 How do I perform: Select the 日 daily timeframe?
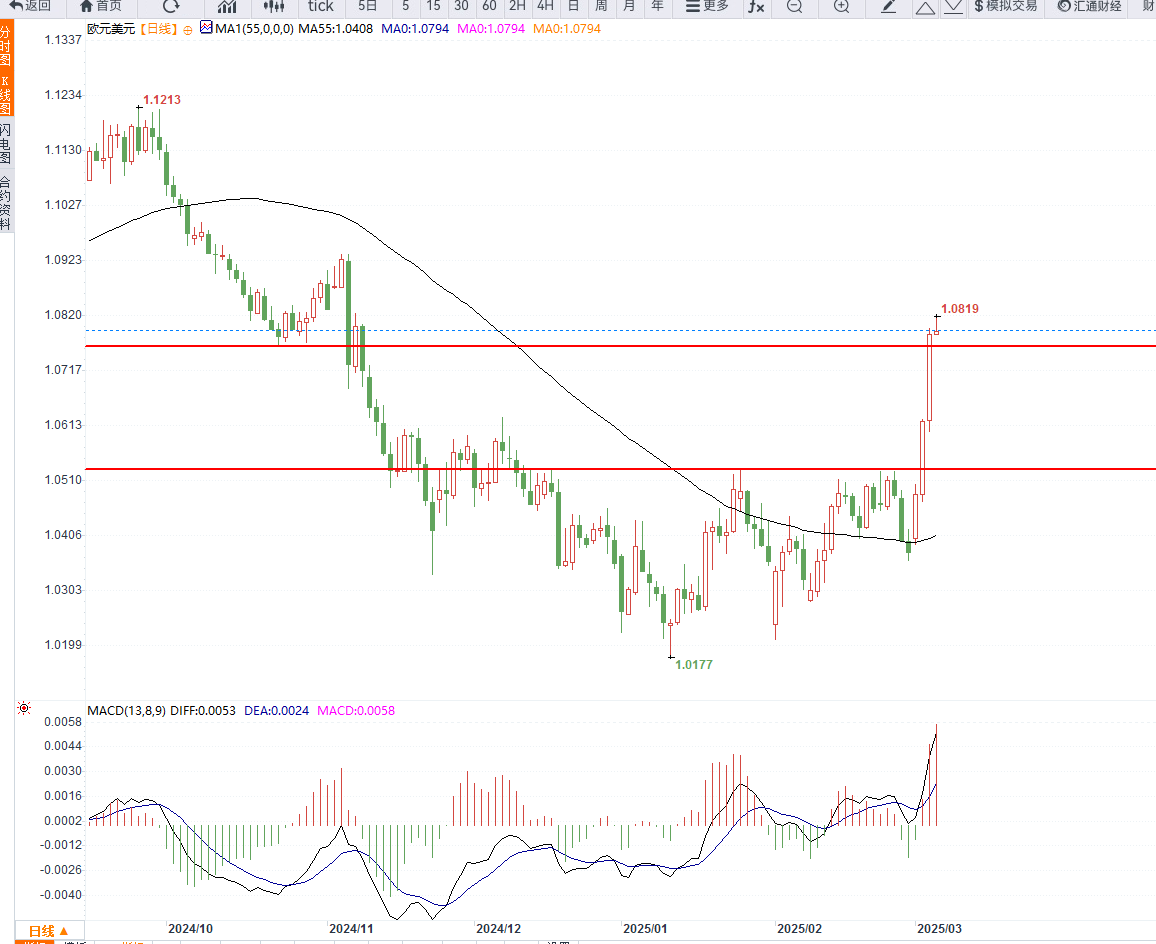pos(574,7)
